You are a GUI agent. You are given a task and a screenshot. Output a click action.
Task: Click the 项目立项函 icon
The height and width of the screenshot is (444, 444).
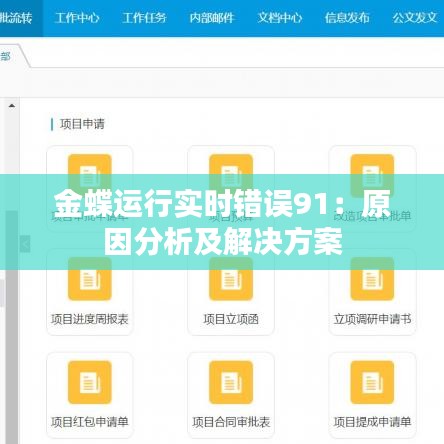point(231,279)
